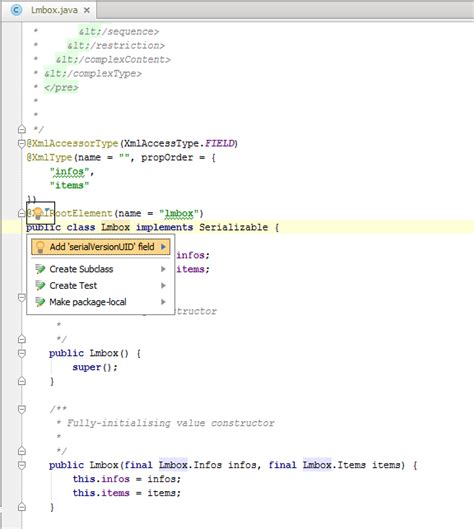Close the Lmbox.java tab

87,10
